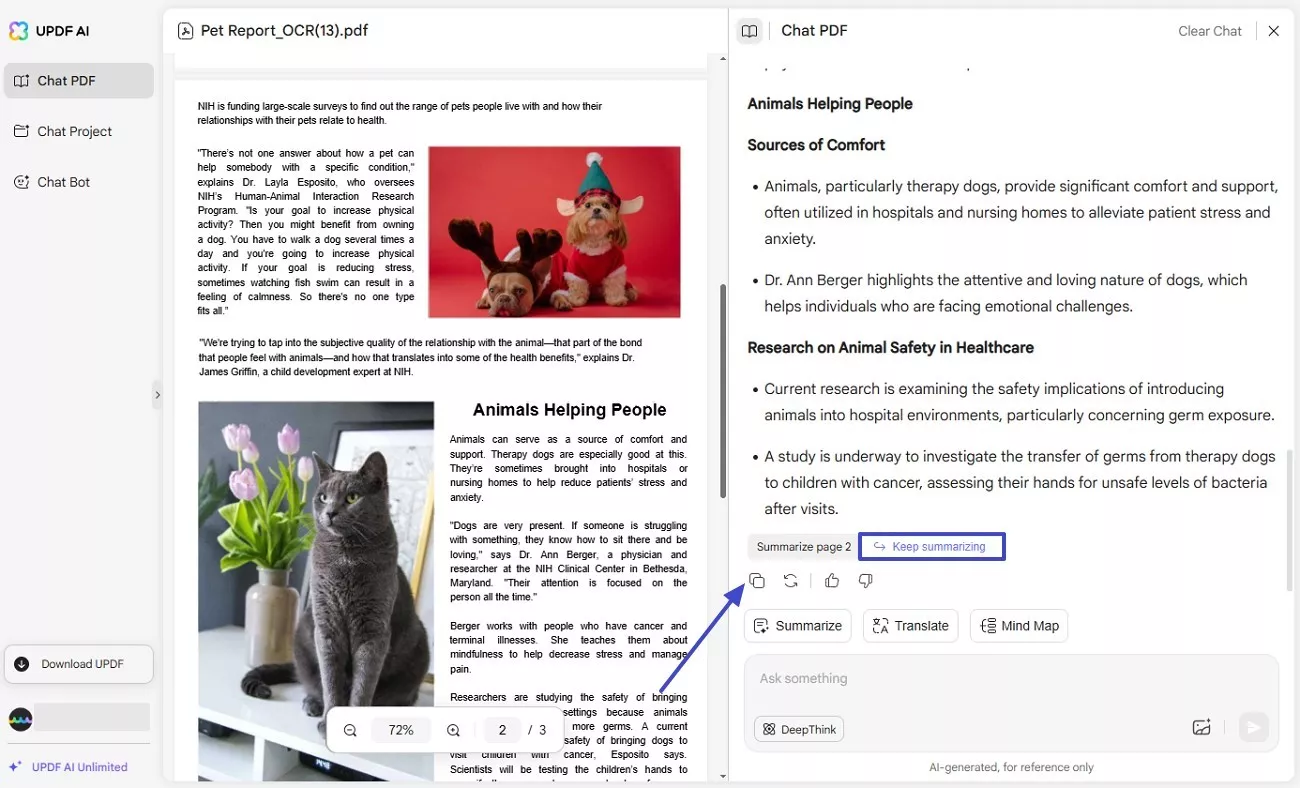Click the current page number field
Image resolution: width=1300 pixels, height=788 pixels.
(502, 730)
